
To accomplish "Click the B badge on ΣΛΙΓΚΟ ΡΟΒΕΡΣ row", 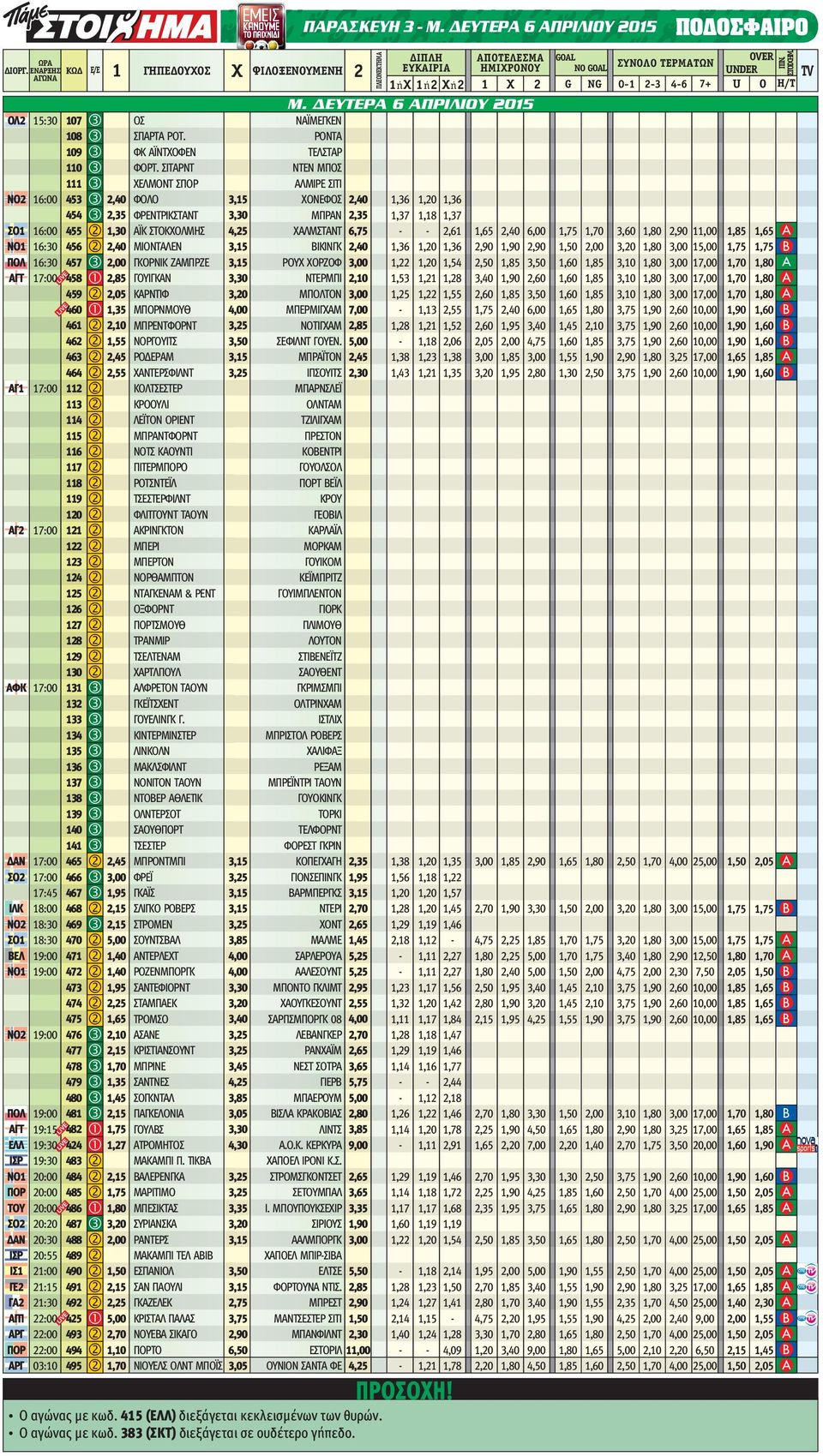I will 786,908.
